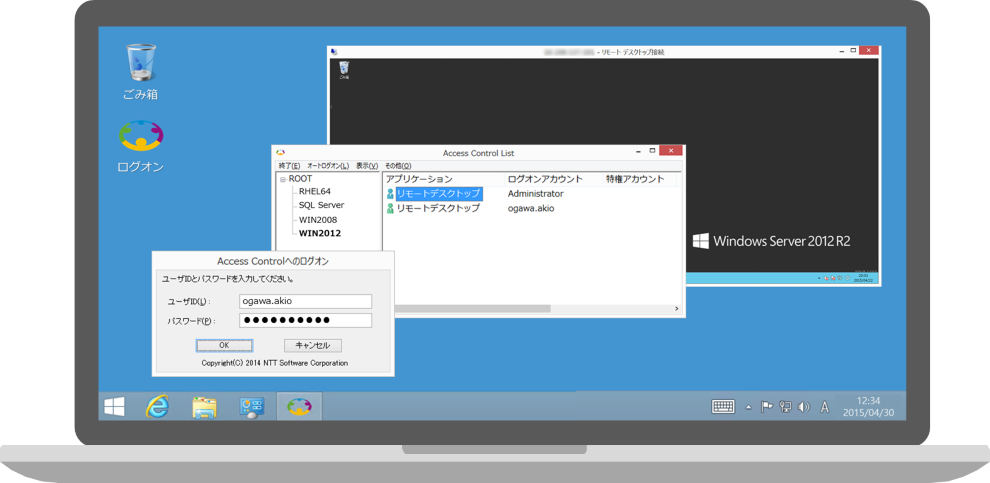Click Recycle Bin inside remote desktop window
Image resolution: width=990 pixels, height=483 pixels.
click(x=344, y=69)
